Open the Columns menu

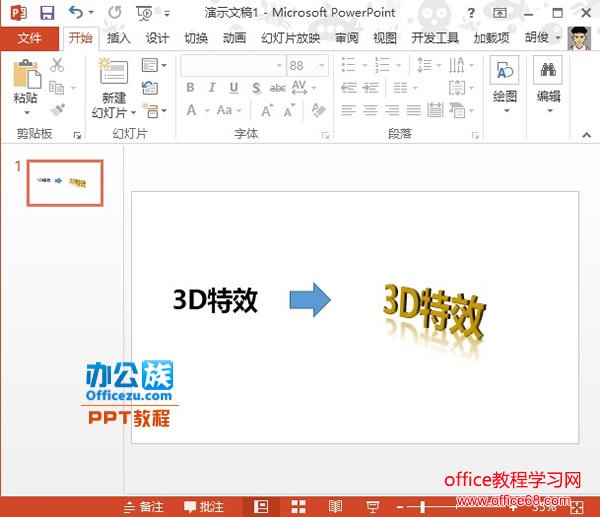[405, 88]
